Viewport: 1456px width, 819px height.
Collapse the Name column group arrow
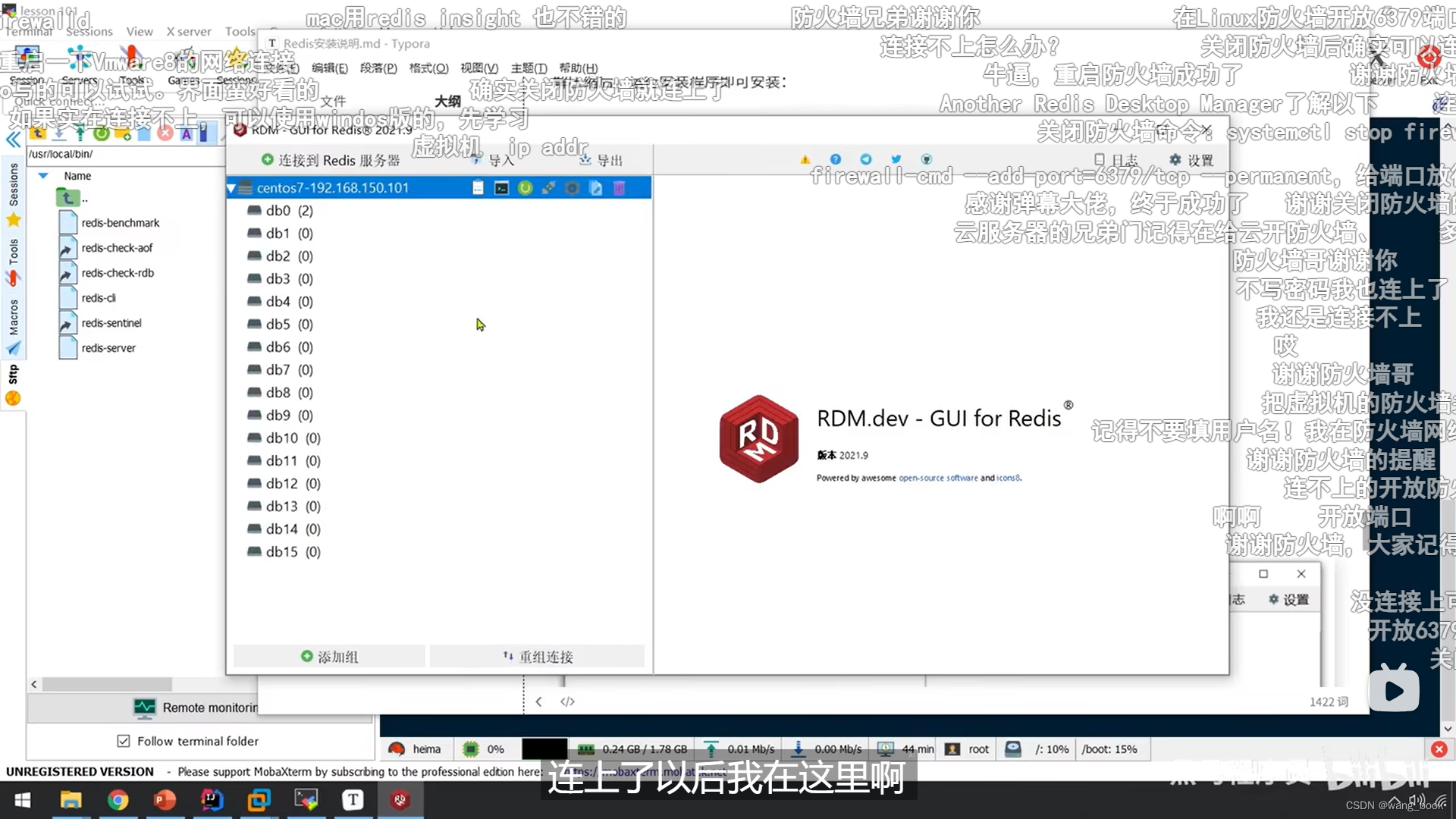click(x=43, y=175)
